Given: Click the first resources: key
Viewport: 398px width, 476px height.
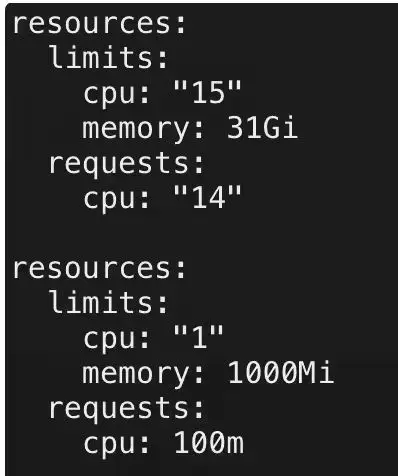Looking at the screenshot, I should pos(99,24).
